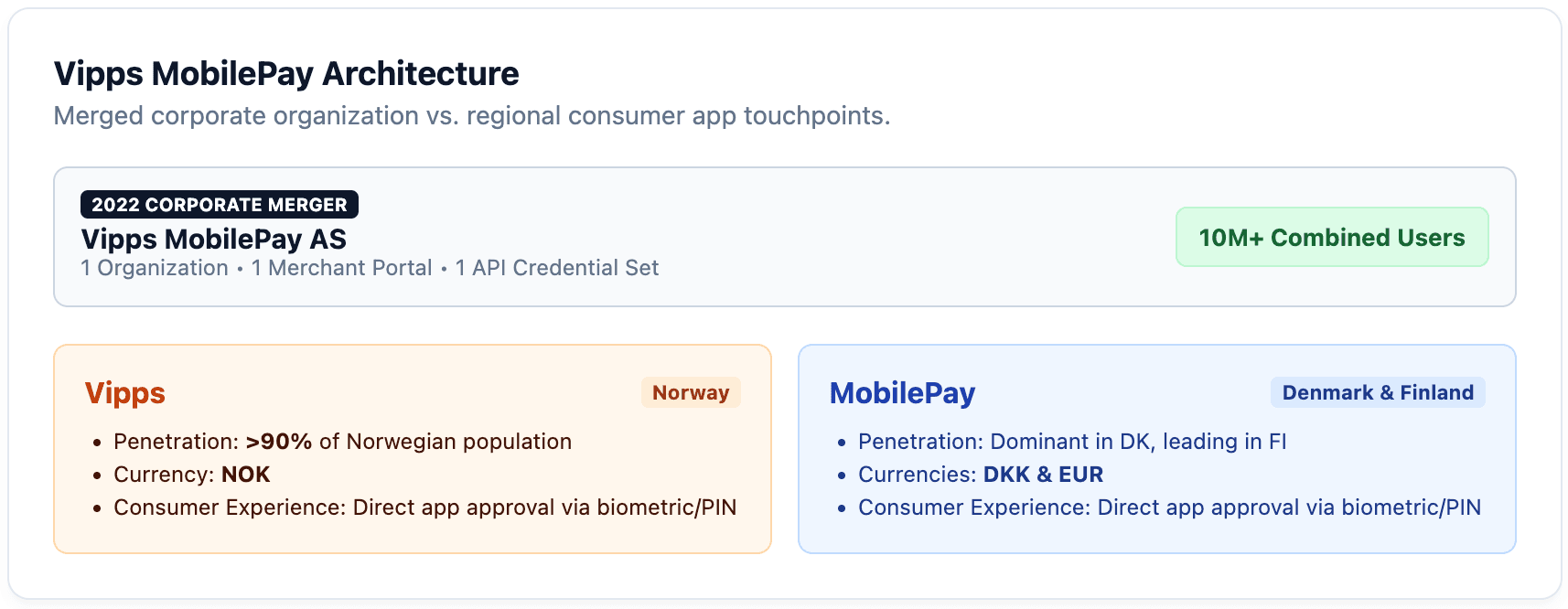Click the 1 Merchant Portal text
1568x609 pixels.
341,268
